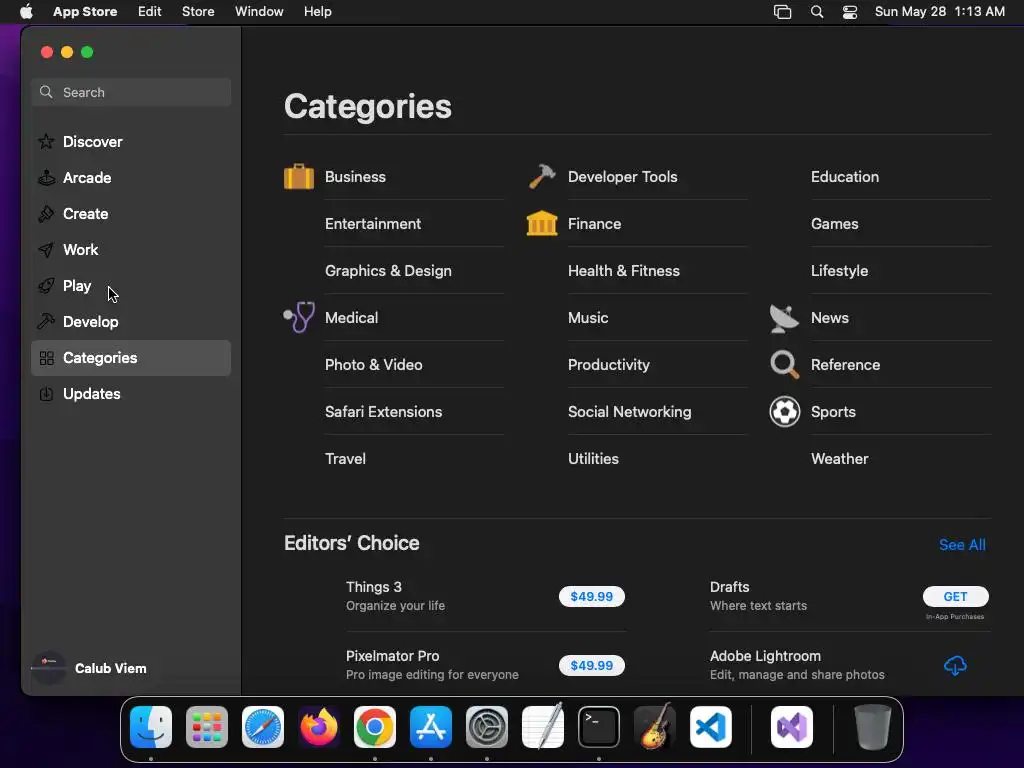This screenshot has height=768, width=1024.
Task: Select the Categories grid icon
Action: [46, 358]
